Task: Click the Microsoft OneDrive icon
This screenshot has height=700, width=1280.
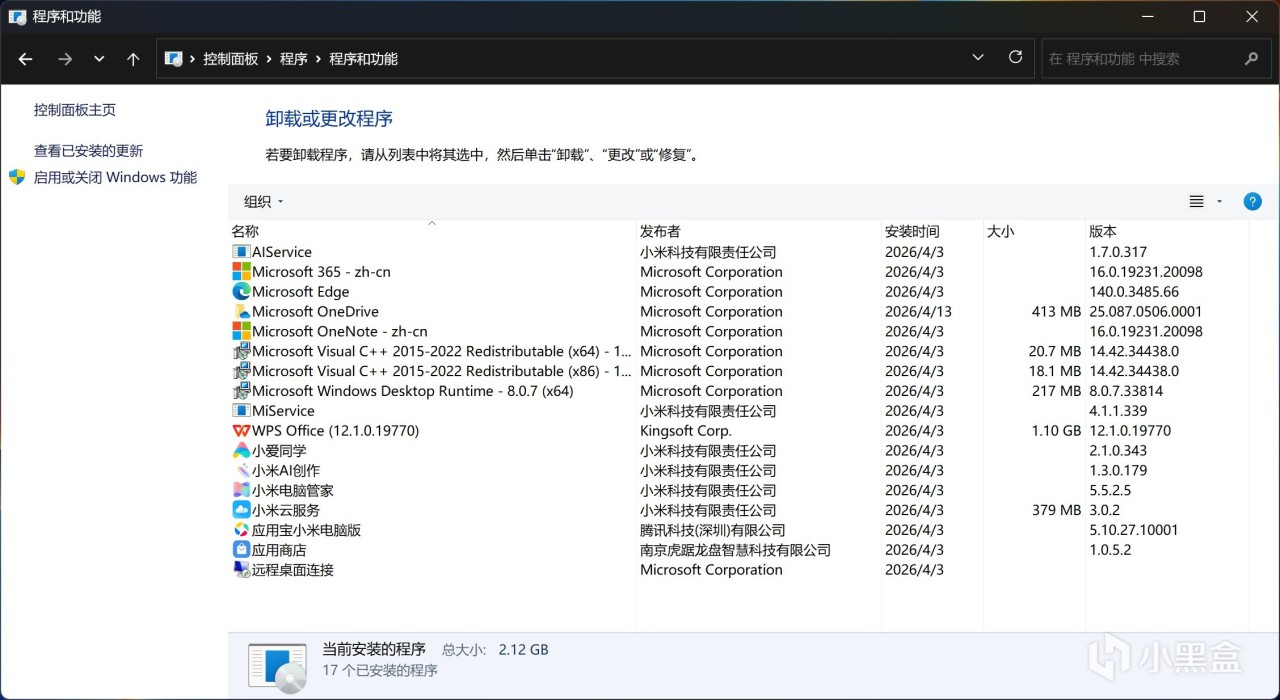Action: point(241,312)
